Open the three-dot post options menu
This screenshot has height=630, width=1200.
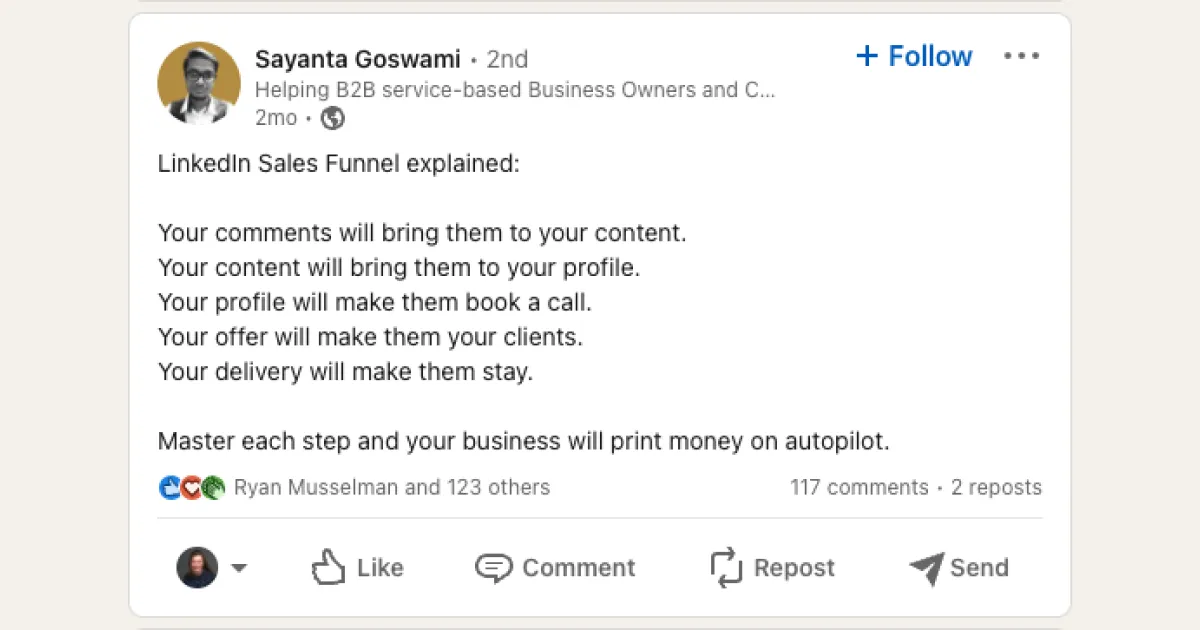click(1021, 56)
